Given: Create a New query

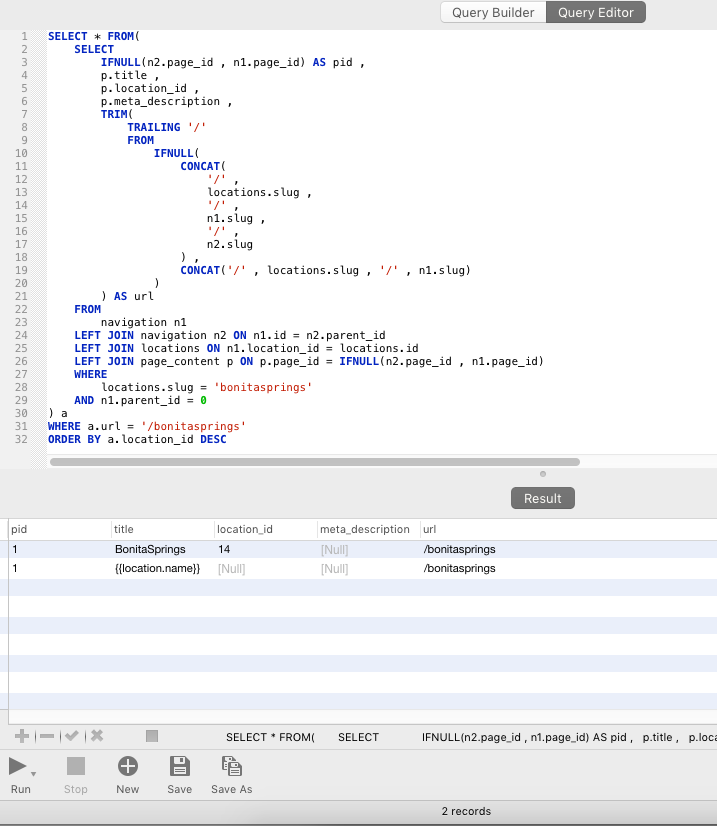Looking at the screenshot, I should pos(128,767).
